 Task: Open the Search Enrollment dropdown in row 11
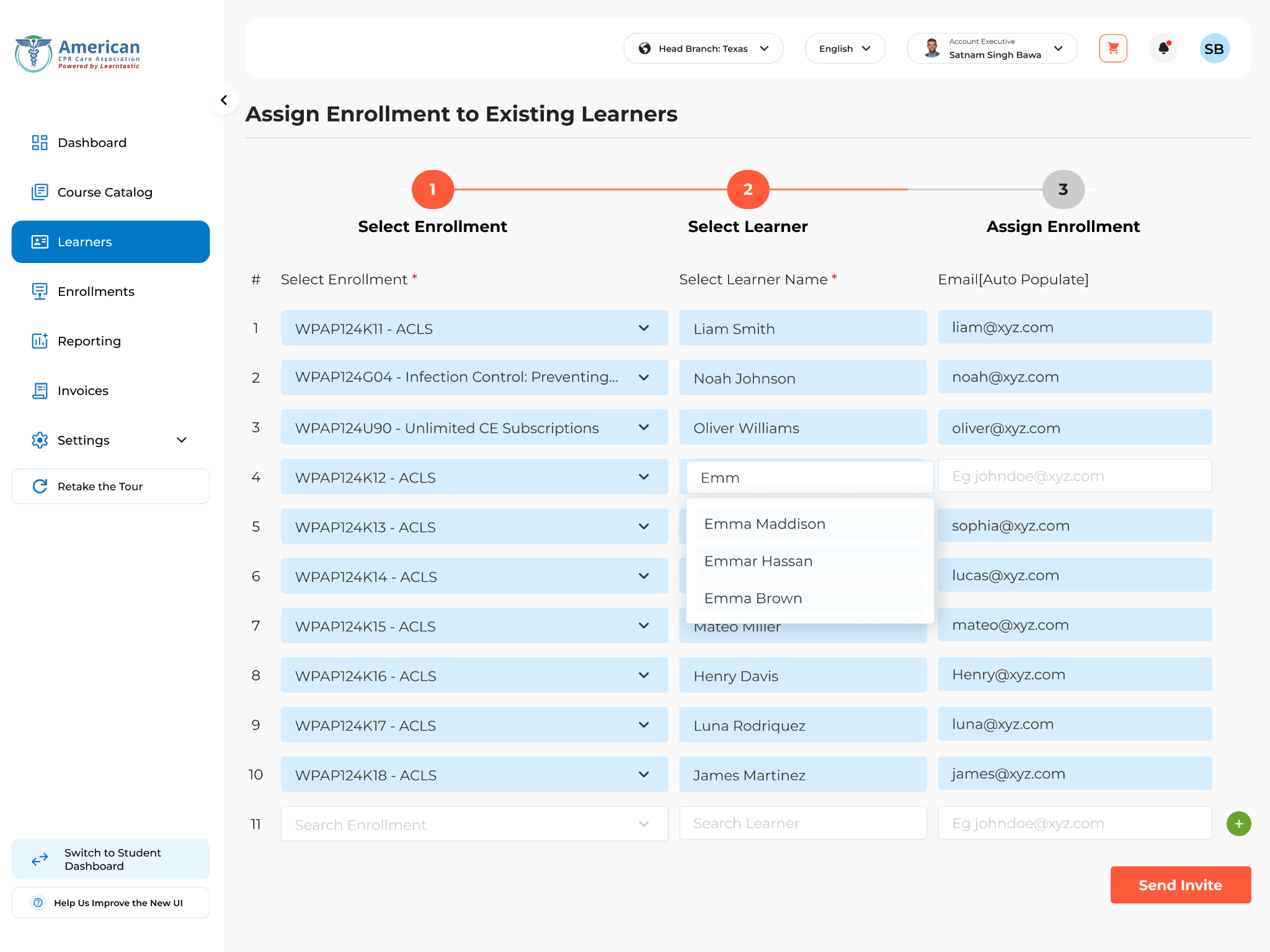(x=474, y=824)
